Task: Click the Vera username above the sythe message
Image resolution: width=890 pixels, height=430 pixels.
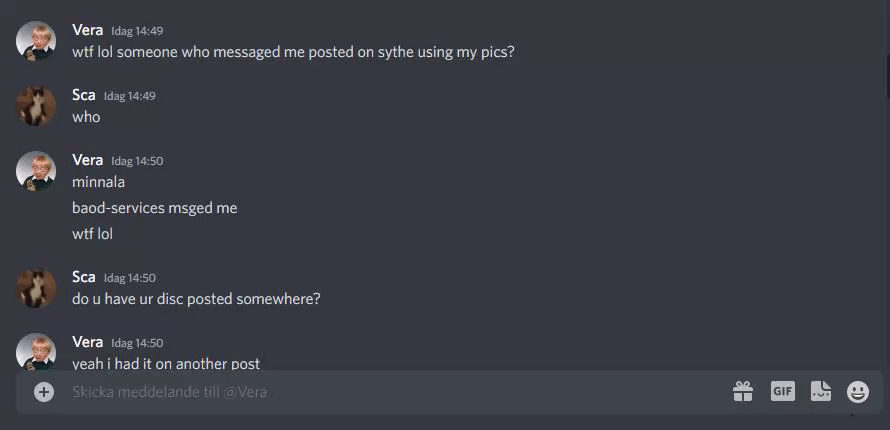Action: pos(87,30)
